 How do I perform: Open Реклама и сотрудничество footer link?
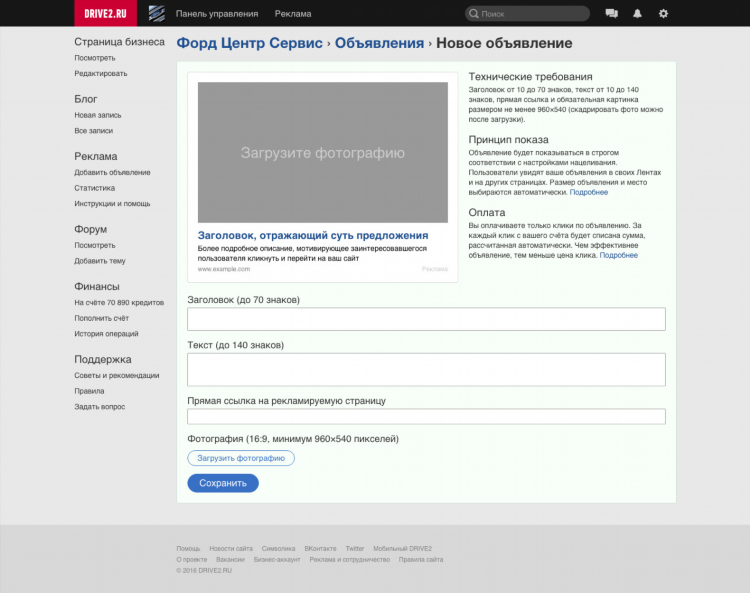[350, 560]
